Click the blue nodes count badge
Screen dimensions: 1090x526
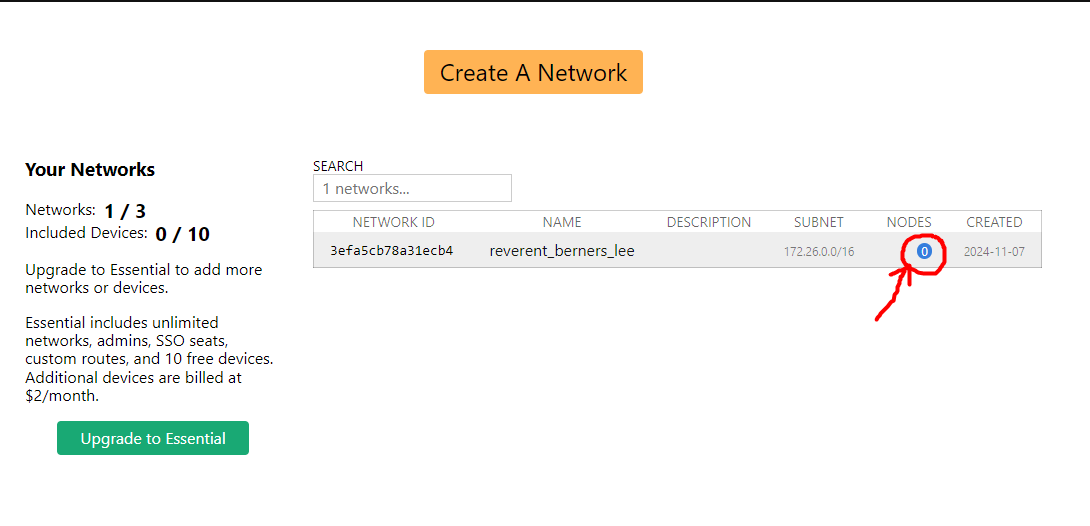click(x=924, y=252)
